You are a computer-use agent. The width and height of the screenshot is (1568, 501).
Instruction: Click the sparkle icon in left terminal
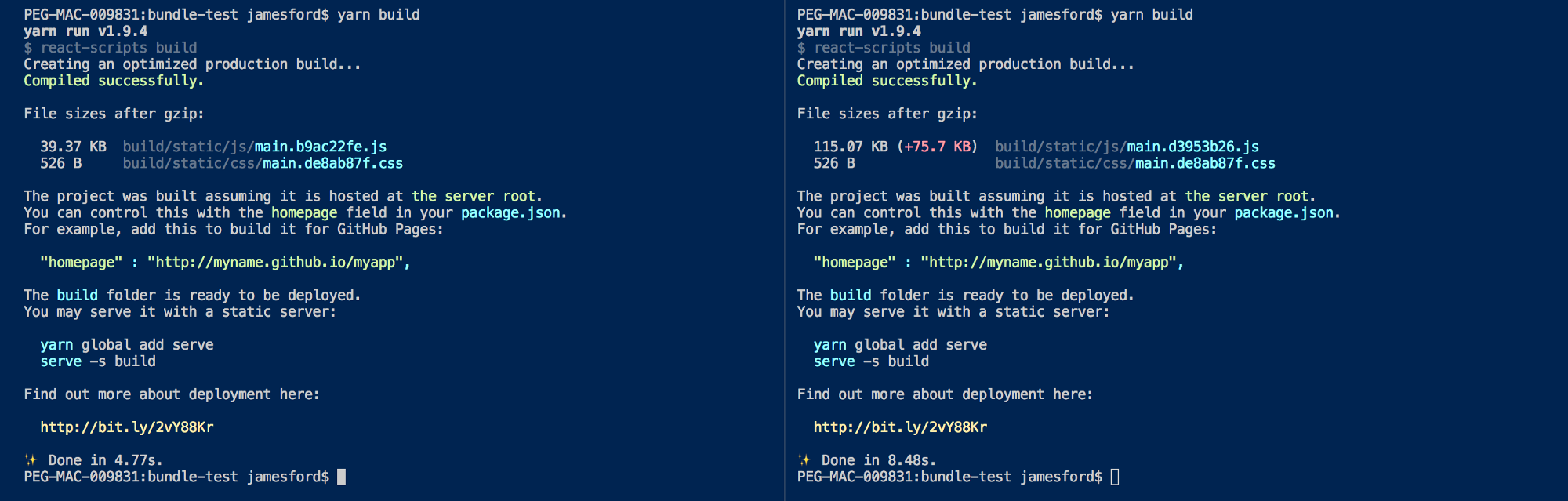pos(31,460)
